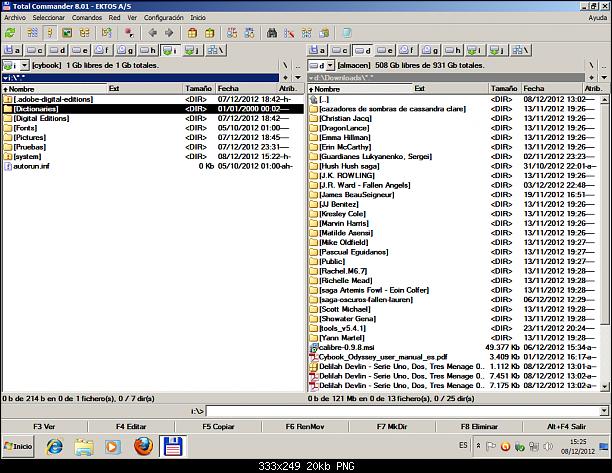Click right panel scrollbar down arrow
The height and width of the screenshot is (473, 612).
click(x=604, y=386)
